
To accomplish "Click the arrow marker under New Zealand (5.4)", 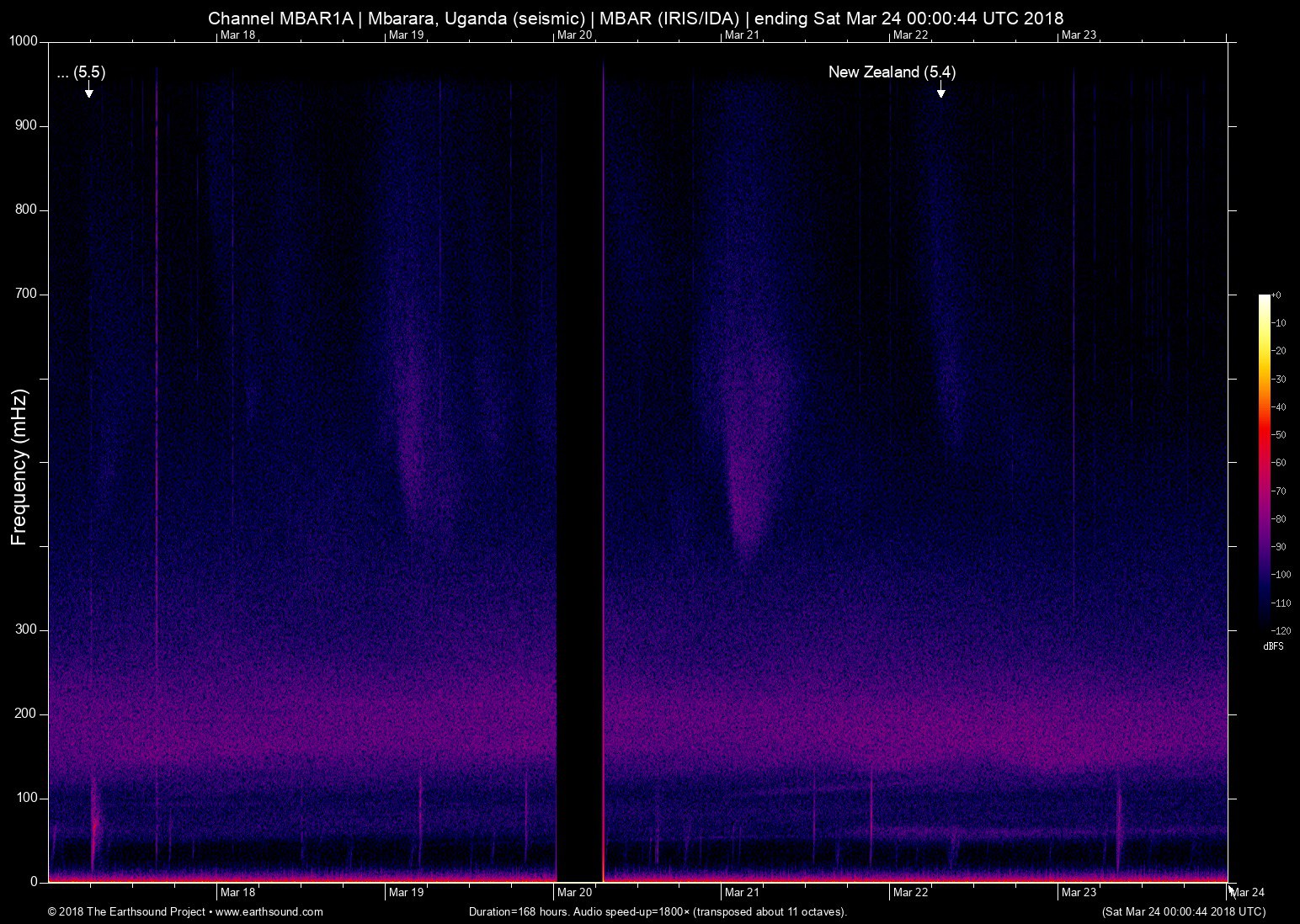I will click(x=940, y=91).
